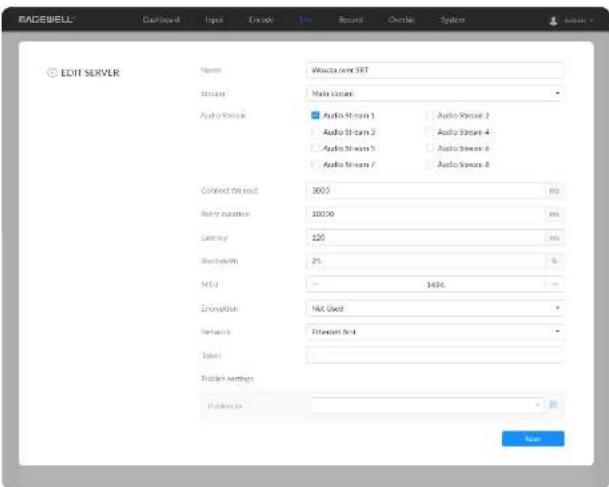Click the back arrow beside EDIT SERVER
Image resolution: width=609 pixels, height=487 pixels.
click(52, 73)
